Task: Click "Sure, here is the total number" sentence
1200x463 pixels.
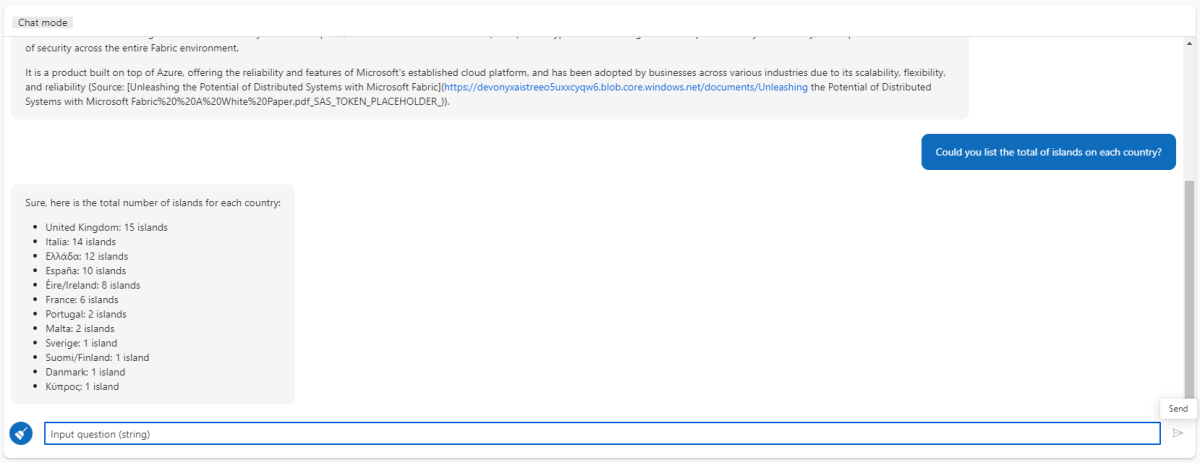Action: click(153, 203)
